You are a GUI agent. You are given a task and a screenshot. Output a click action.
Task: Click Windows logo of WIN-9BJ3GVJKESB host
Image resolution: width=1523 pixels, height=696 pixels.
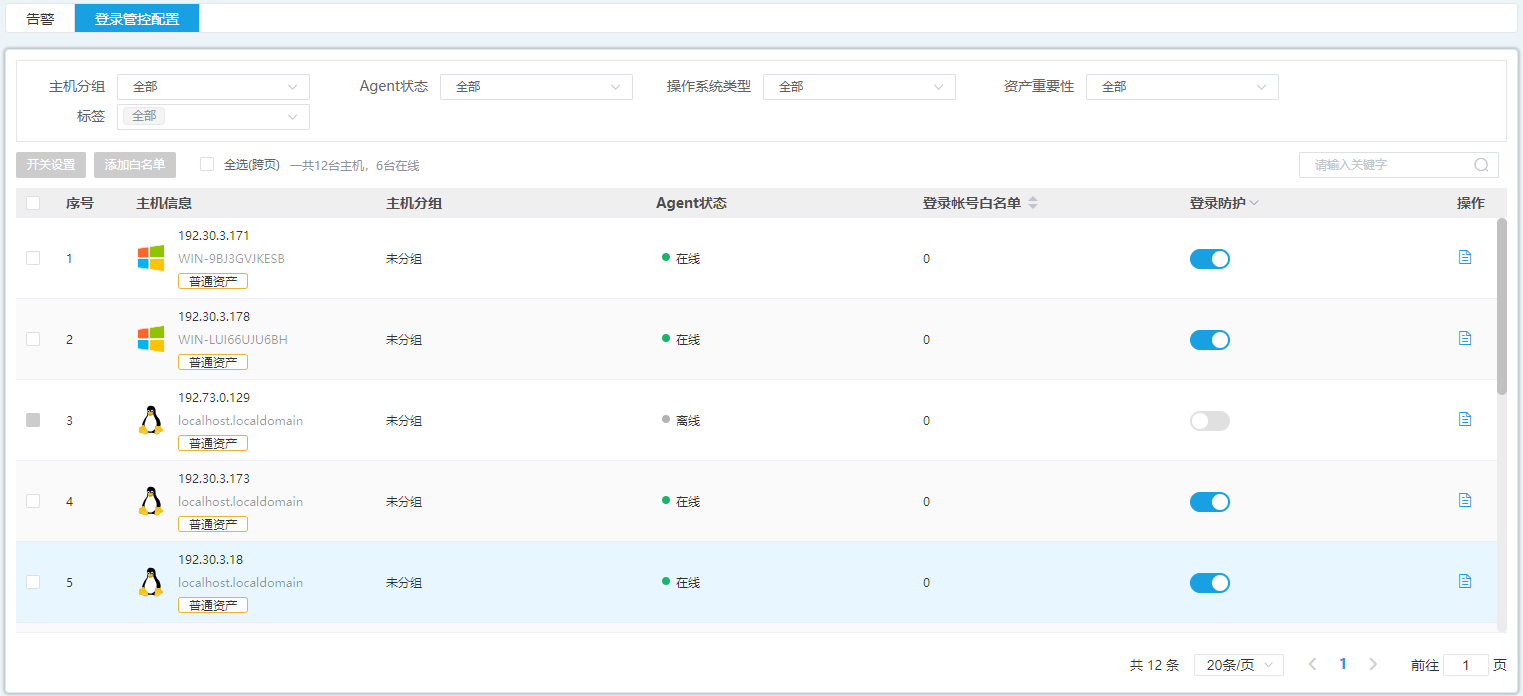coord(151,258)
